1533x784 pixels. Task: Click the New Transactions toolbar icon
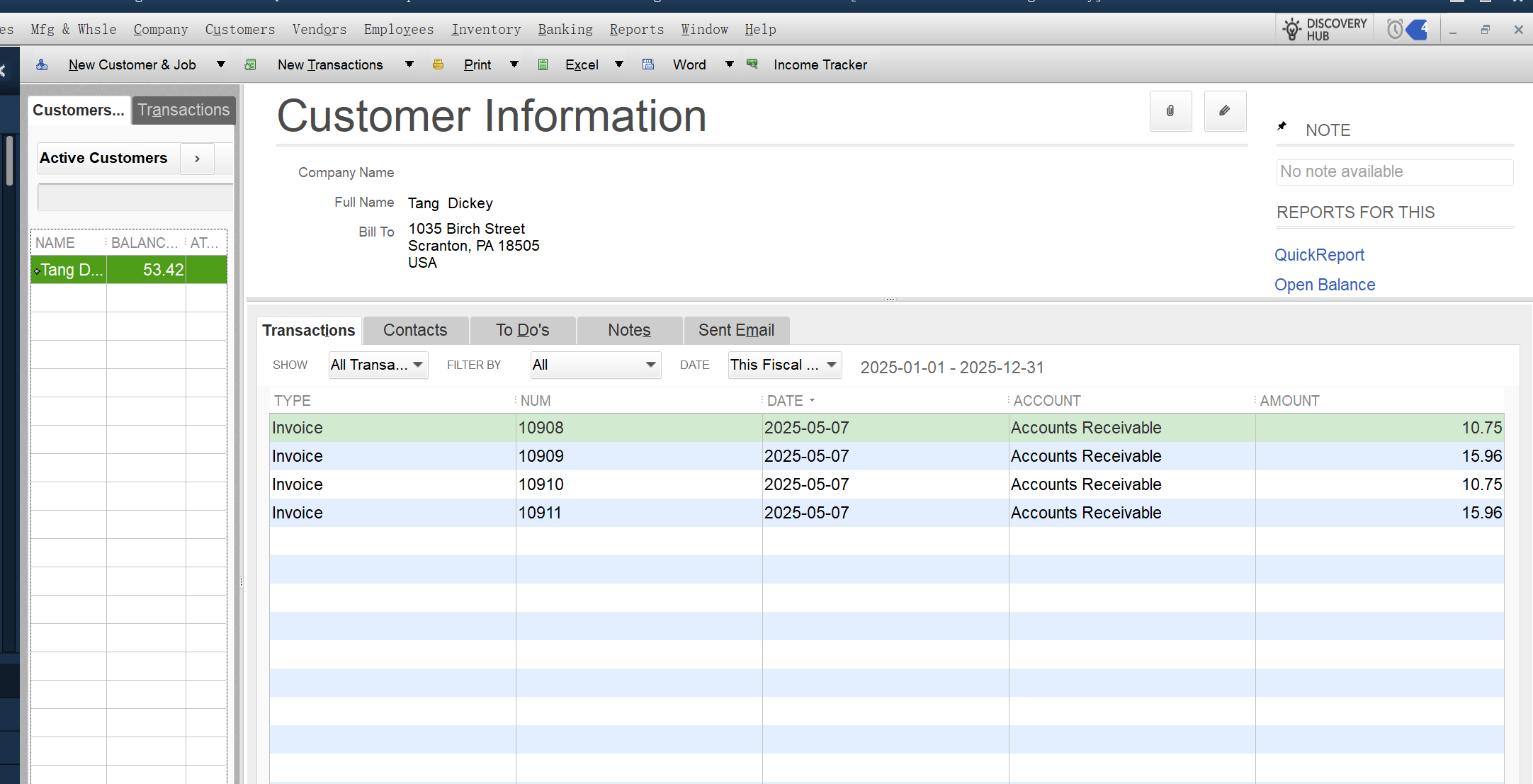point(250,64)
